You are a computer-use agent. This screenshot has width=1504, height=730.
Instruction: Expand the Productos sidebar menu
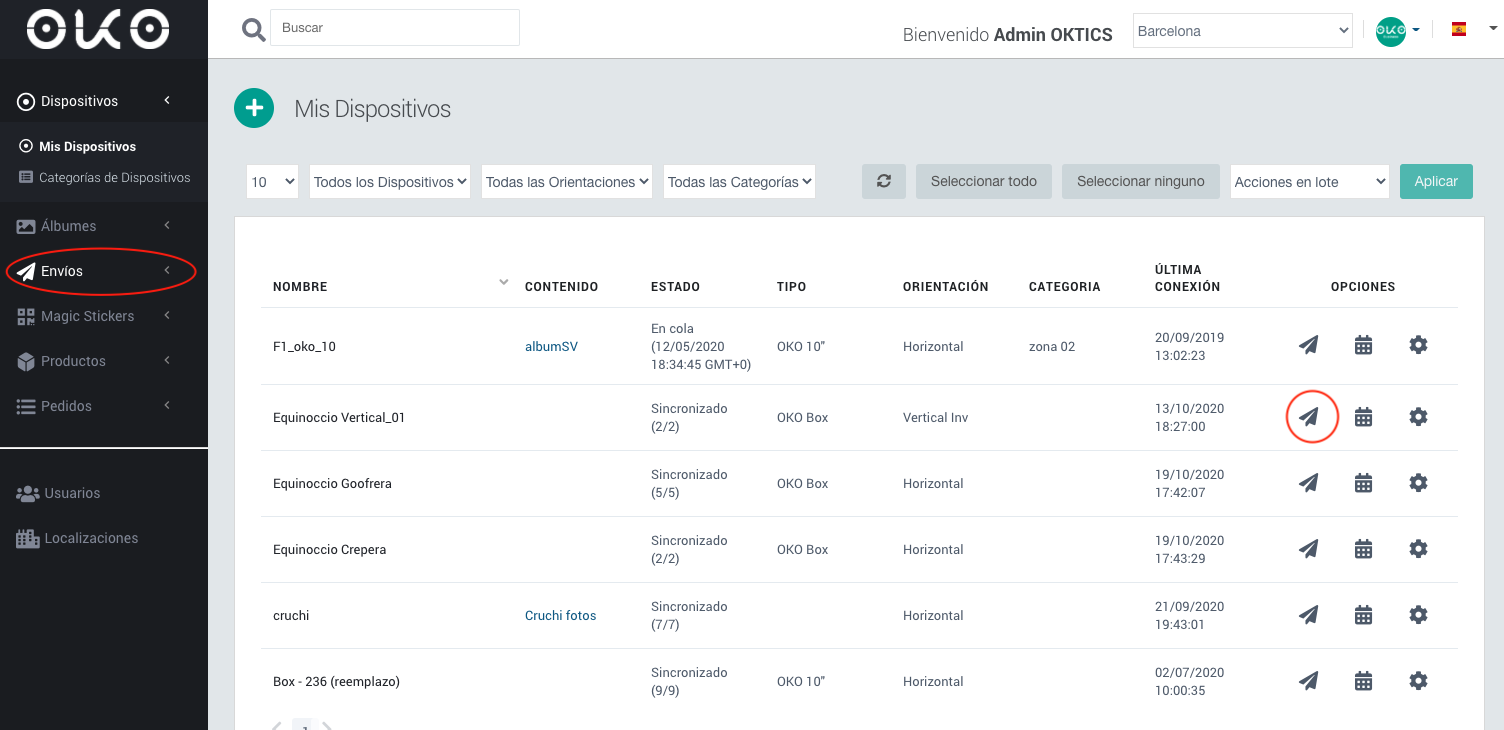coord(104,361)
